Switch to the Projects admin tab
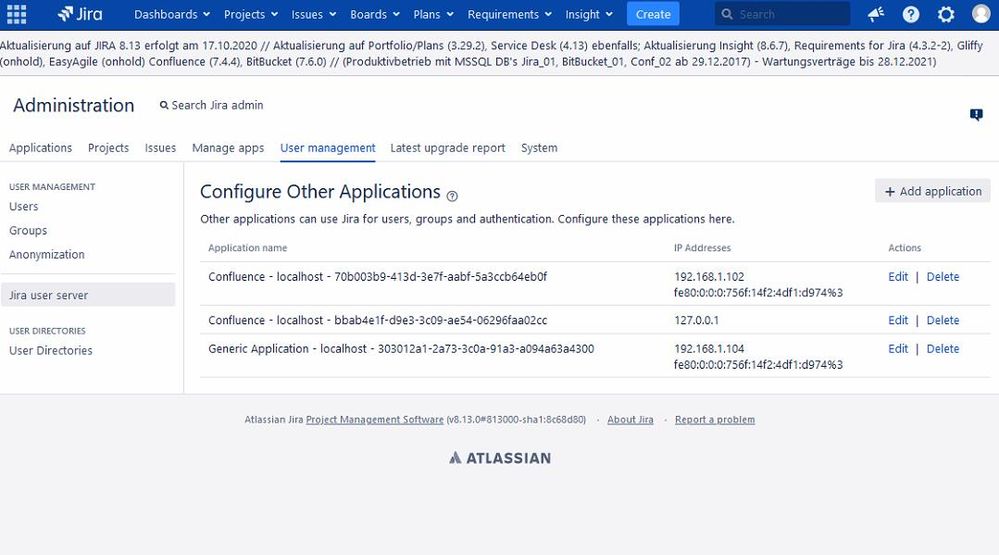The height and width of the screenshot is (555, 999). tap(108, 148)
